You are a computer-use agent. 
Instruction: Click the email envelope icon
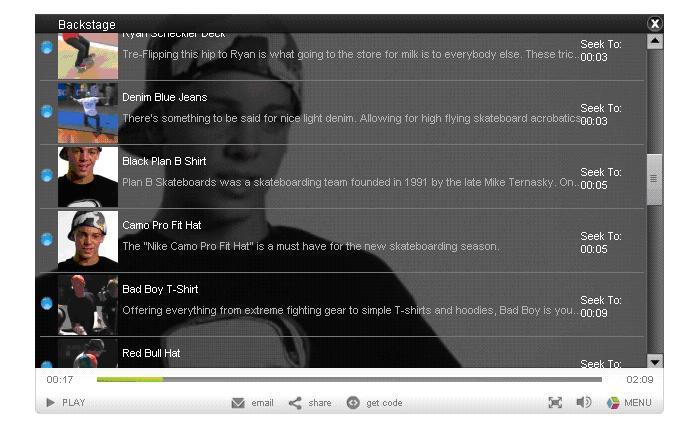[238, 403]
